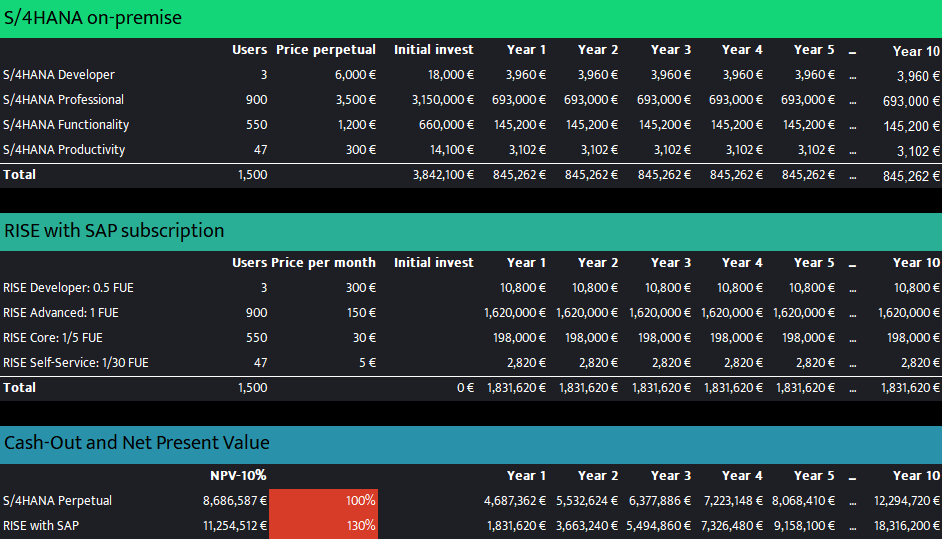Click the '3,500 €' perpetual price cell
942x539 pixels.
point(356,100)
